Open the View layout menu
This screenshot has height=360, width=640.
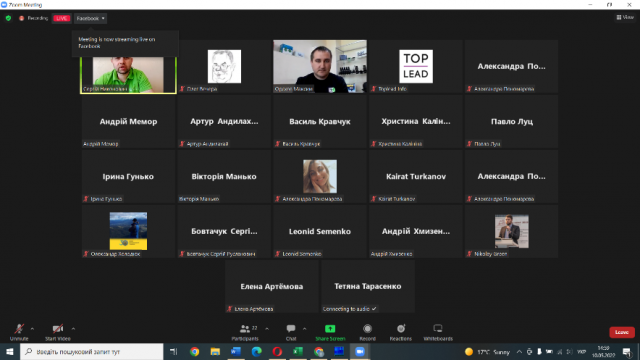tap(625, 17)
